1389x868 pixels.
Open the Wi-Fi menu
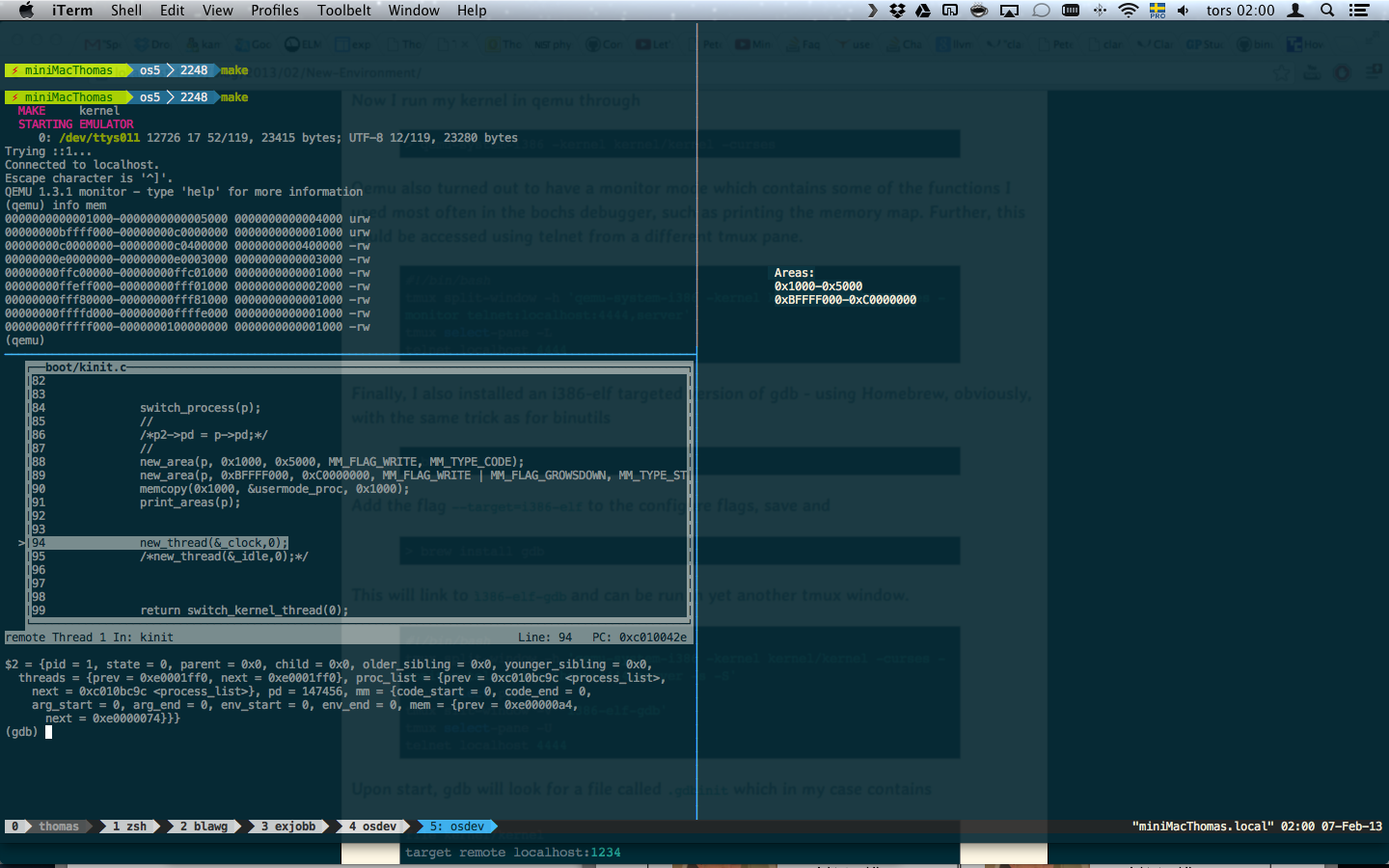1128,11
